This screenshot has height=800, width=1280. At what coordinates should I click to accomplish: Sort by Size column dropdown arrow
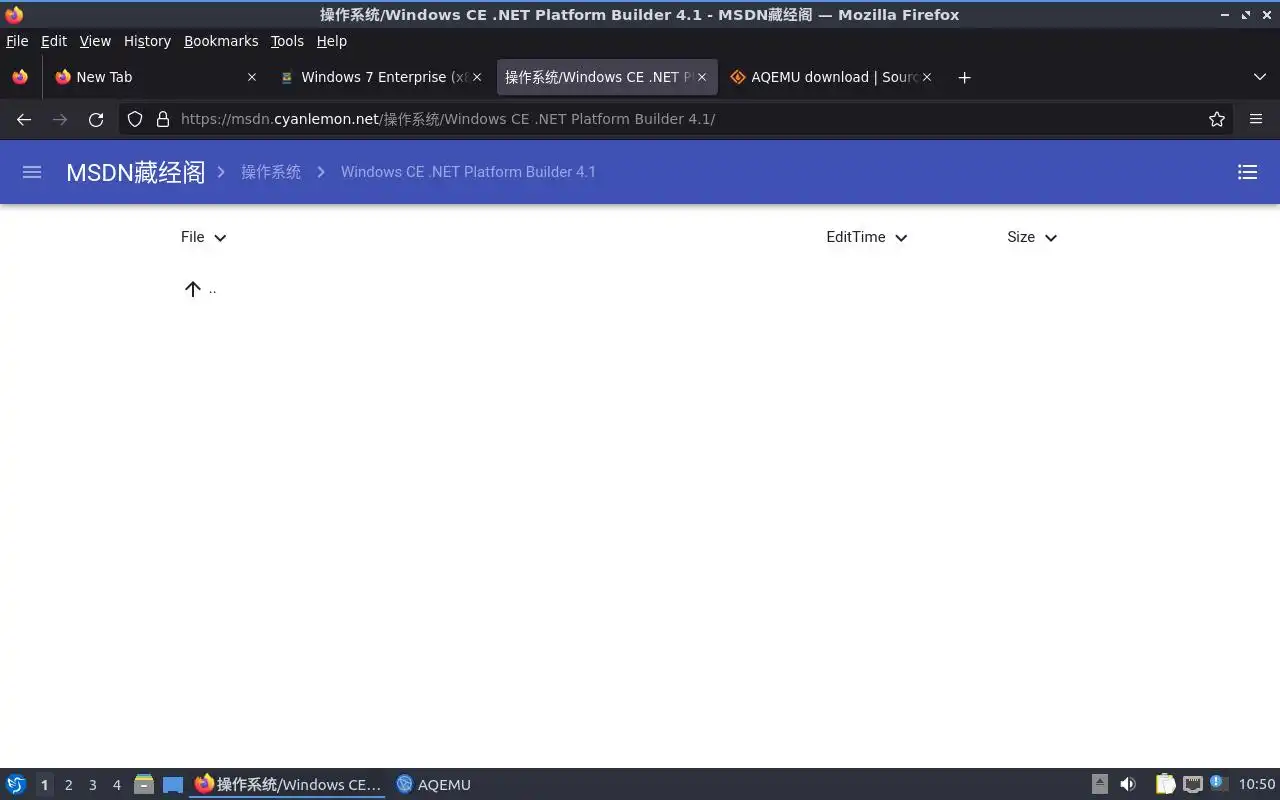pos(1051,238)
